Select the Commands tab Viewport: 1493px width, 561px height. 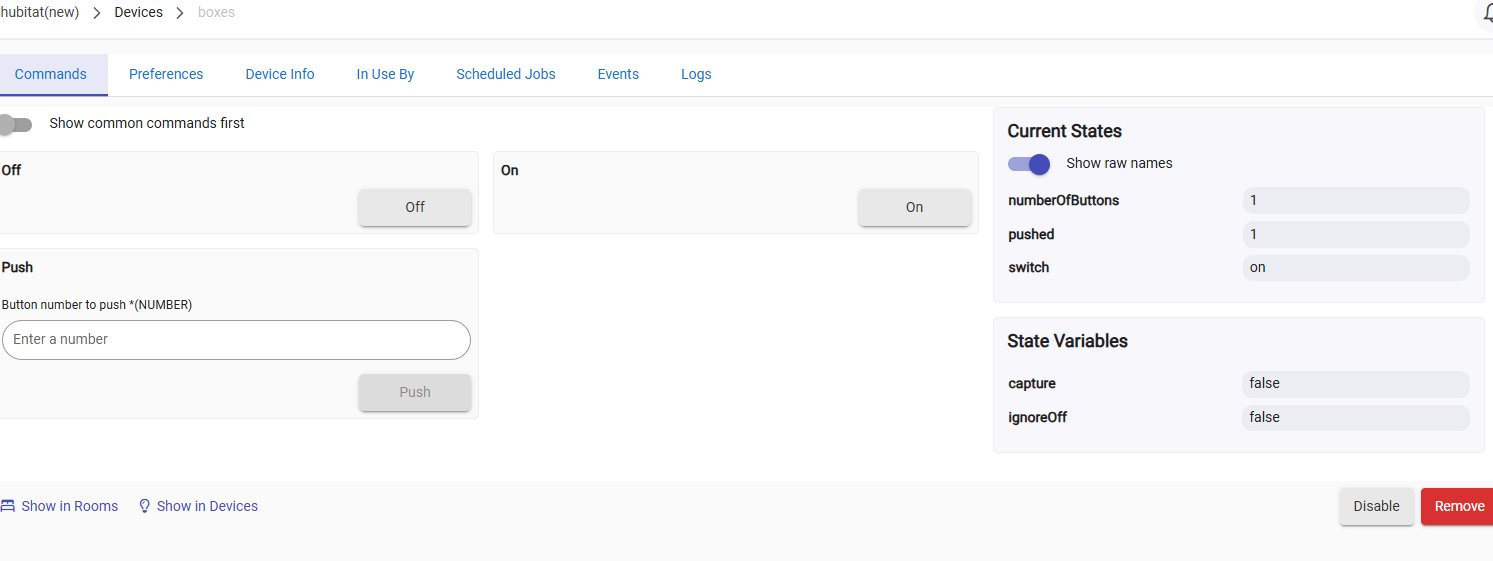(51, 74)
